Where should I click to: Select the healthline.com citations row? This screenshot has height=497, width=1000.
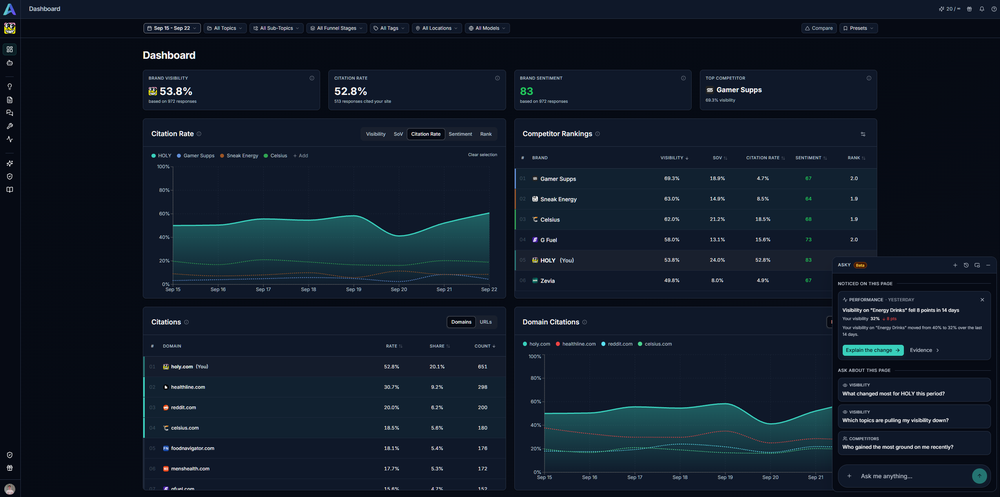pos(325,387)
